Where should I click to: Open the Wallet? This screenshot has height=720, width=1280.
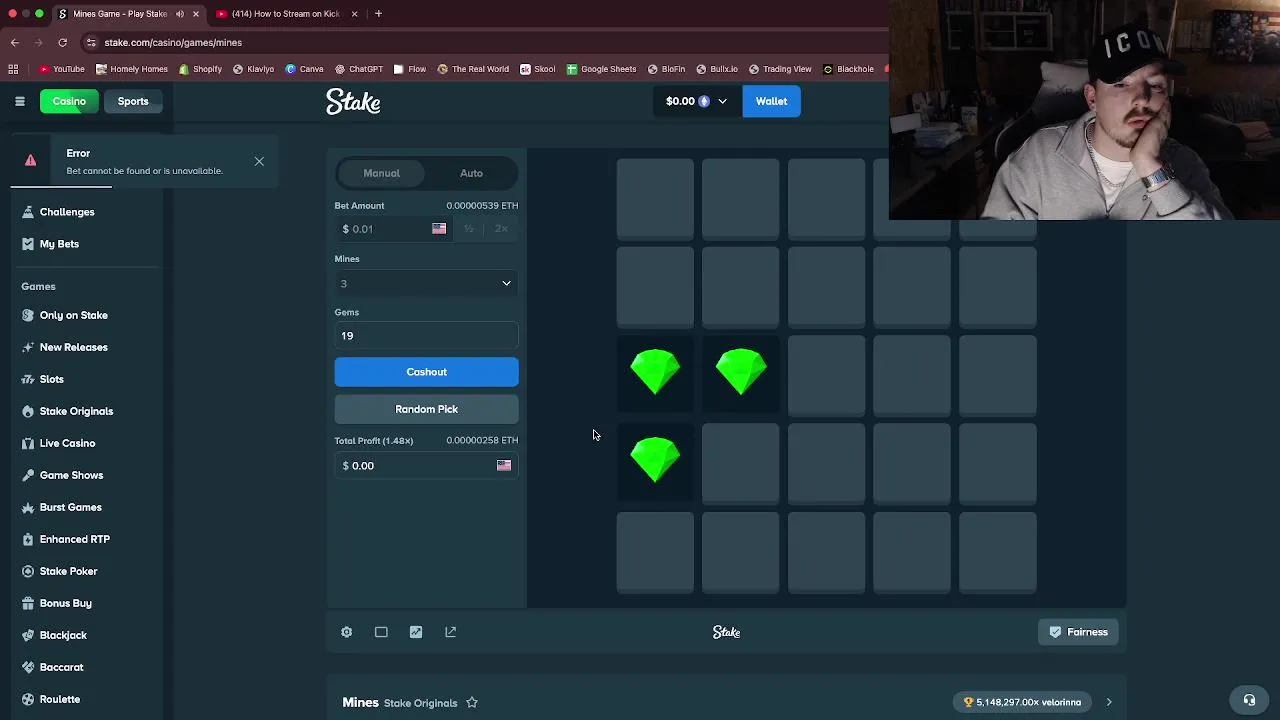click(771, 101)
